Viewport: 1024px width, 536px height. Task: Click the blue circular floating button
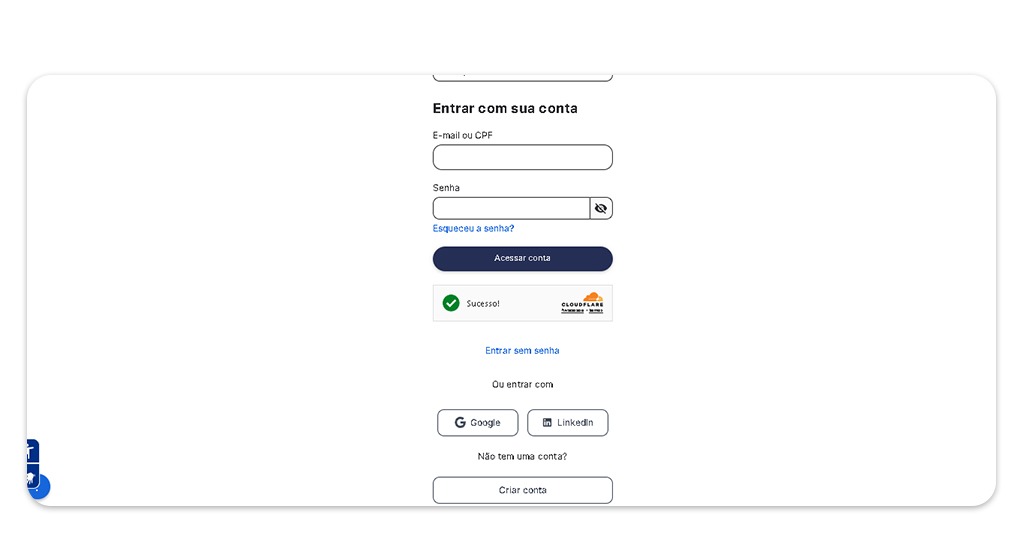point(40,488)
